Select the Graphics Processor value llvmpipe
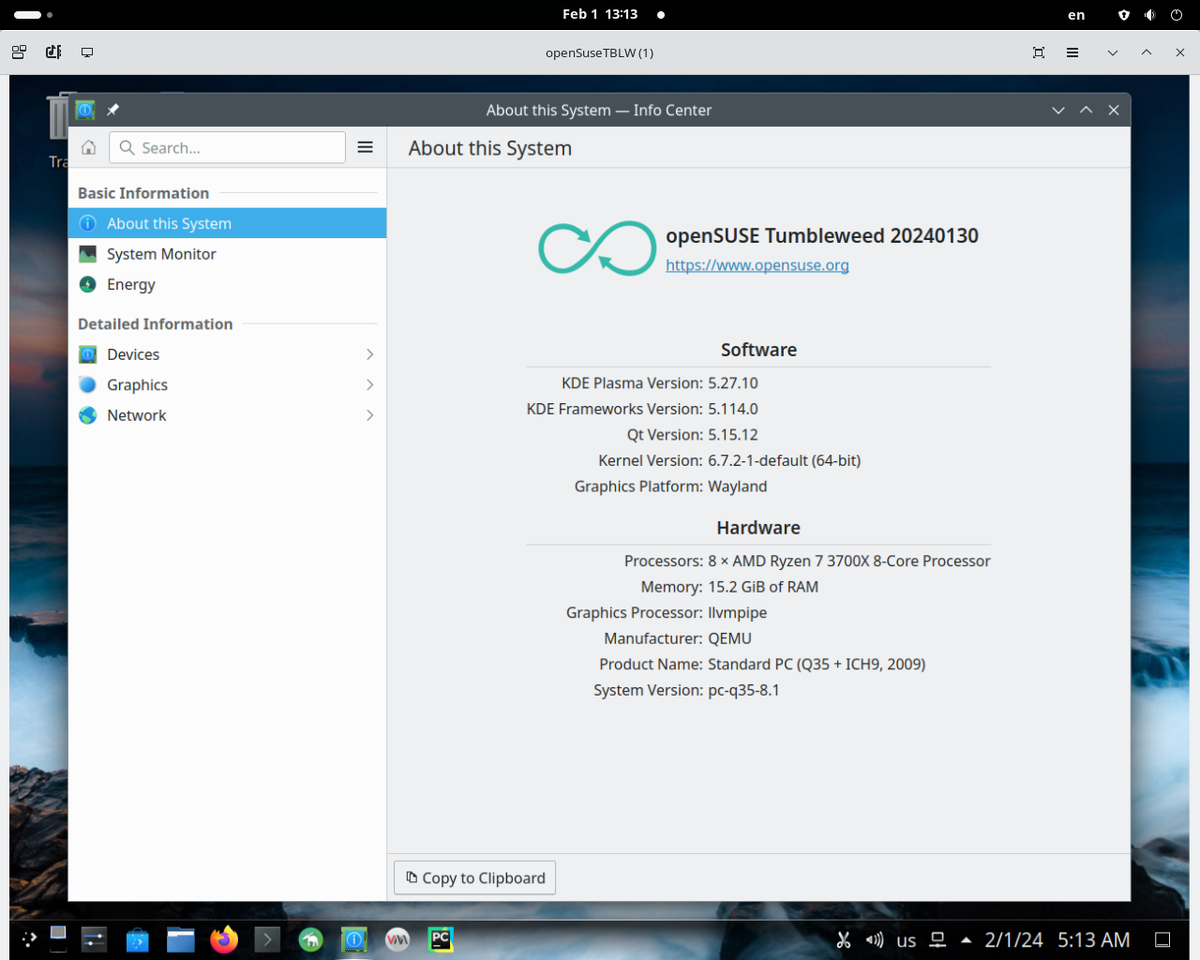Image resolution: width=1200 pixels, height=960 pixels. [737, 613]
